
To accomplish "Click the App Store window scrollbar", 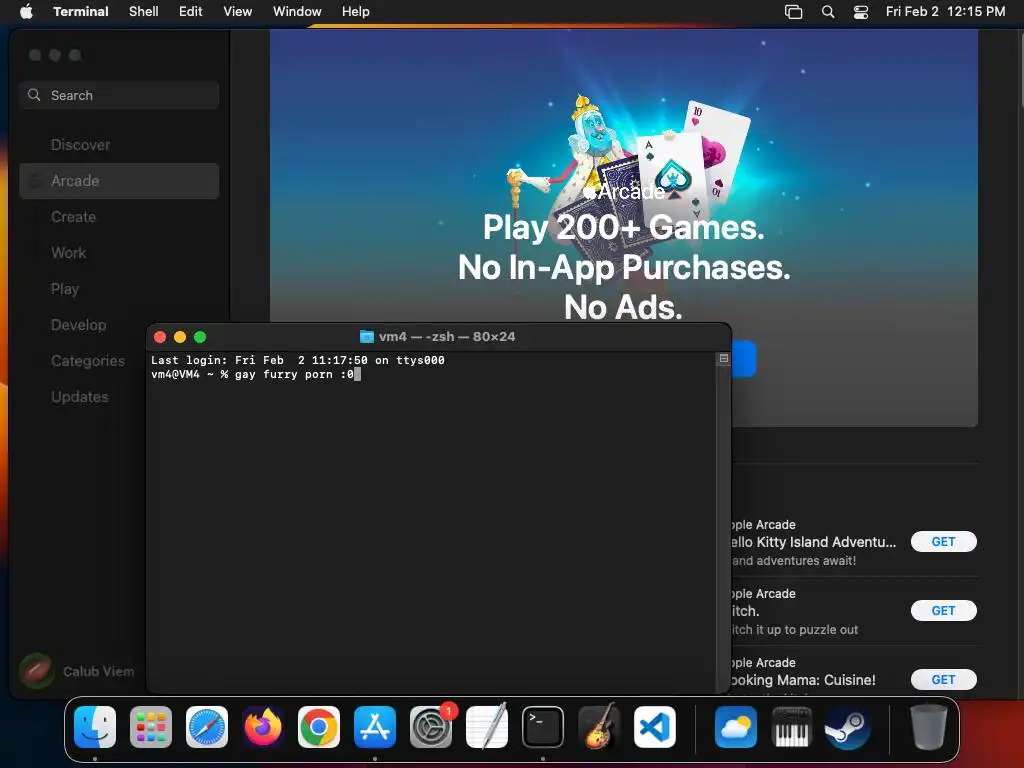I will click(x=1020, y=69).
